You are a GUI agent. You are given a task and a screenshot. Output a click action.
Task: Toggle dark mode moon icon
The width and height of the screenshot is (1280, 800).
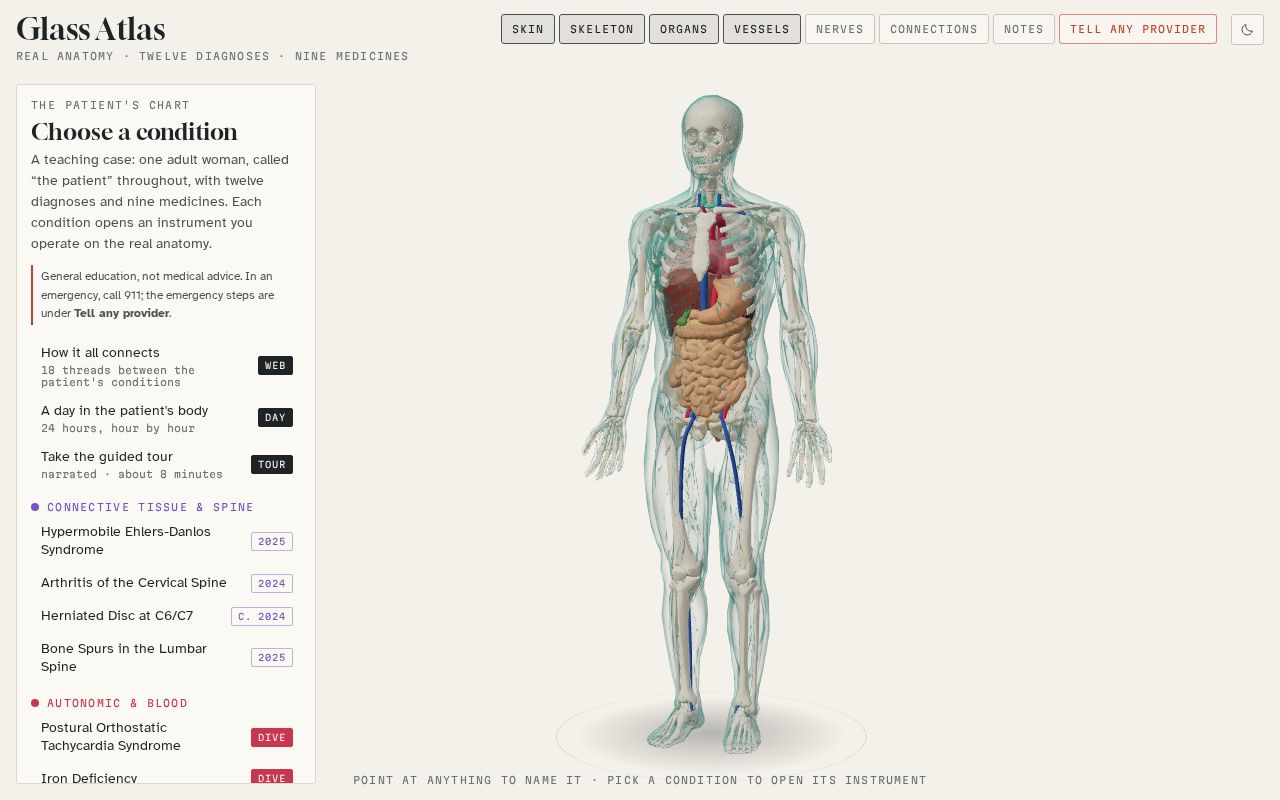click(1247, 29)
